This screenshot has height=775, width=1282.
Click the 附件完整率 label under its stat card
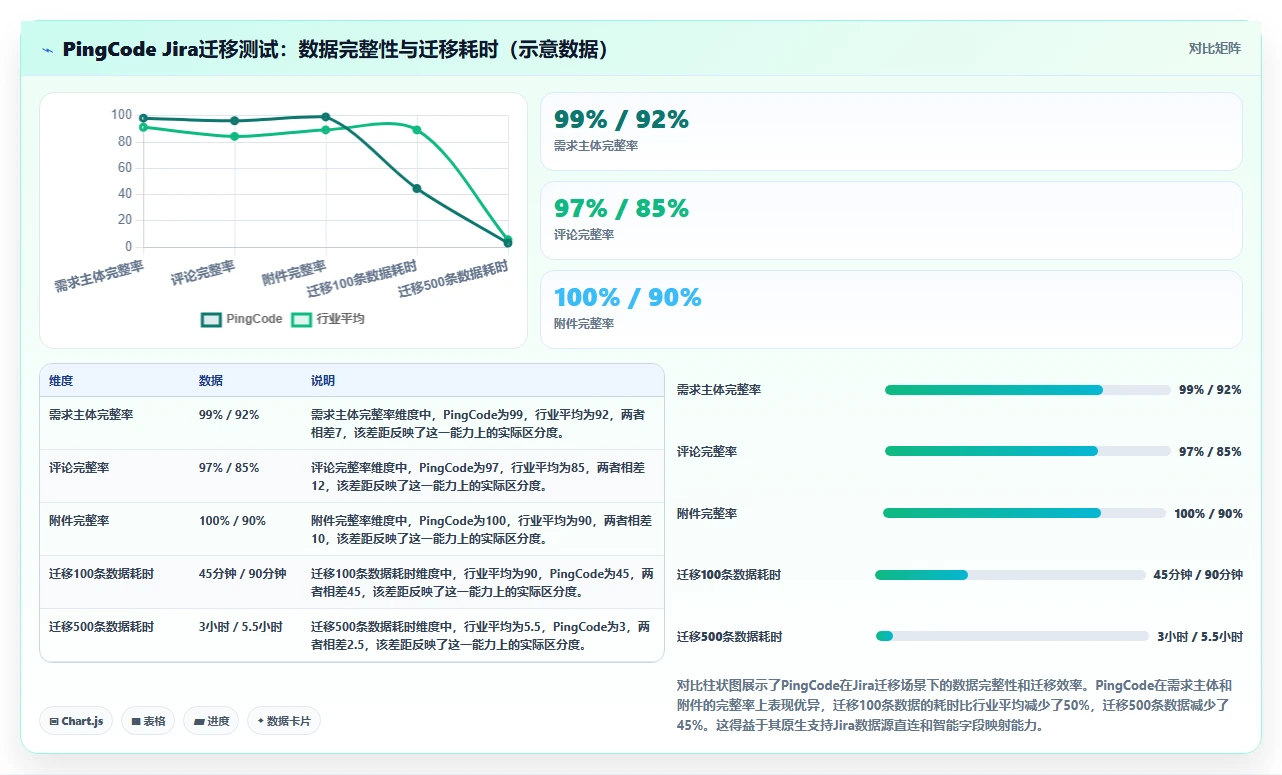click(584, 324)
